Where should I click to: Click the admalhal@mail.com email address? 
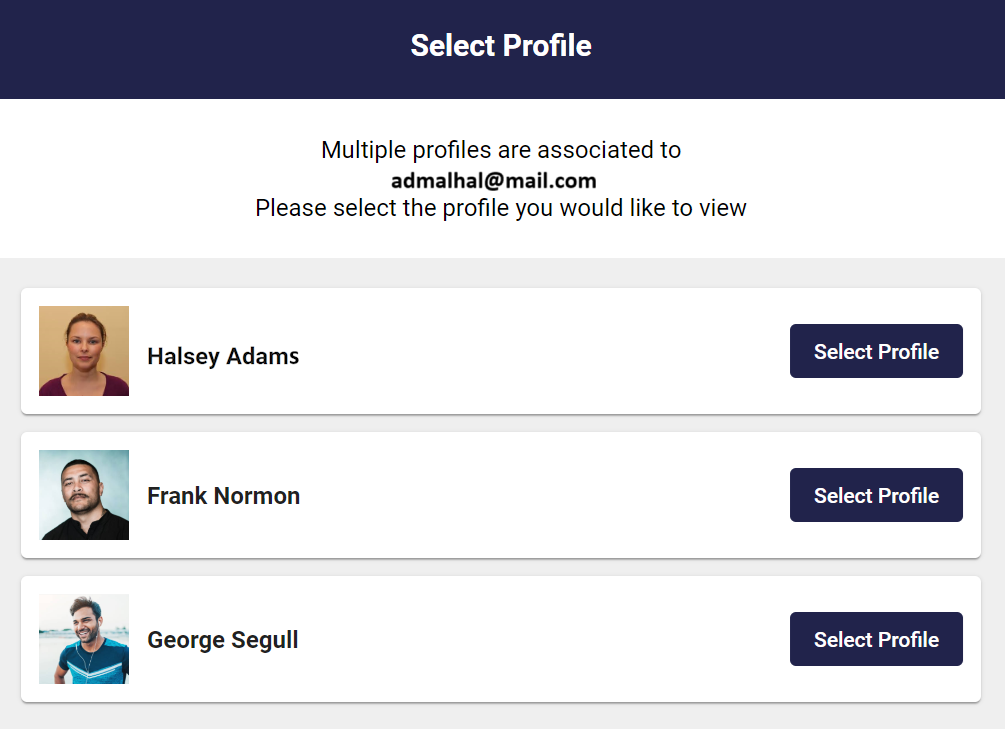(494, 181)
